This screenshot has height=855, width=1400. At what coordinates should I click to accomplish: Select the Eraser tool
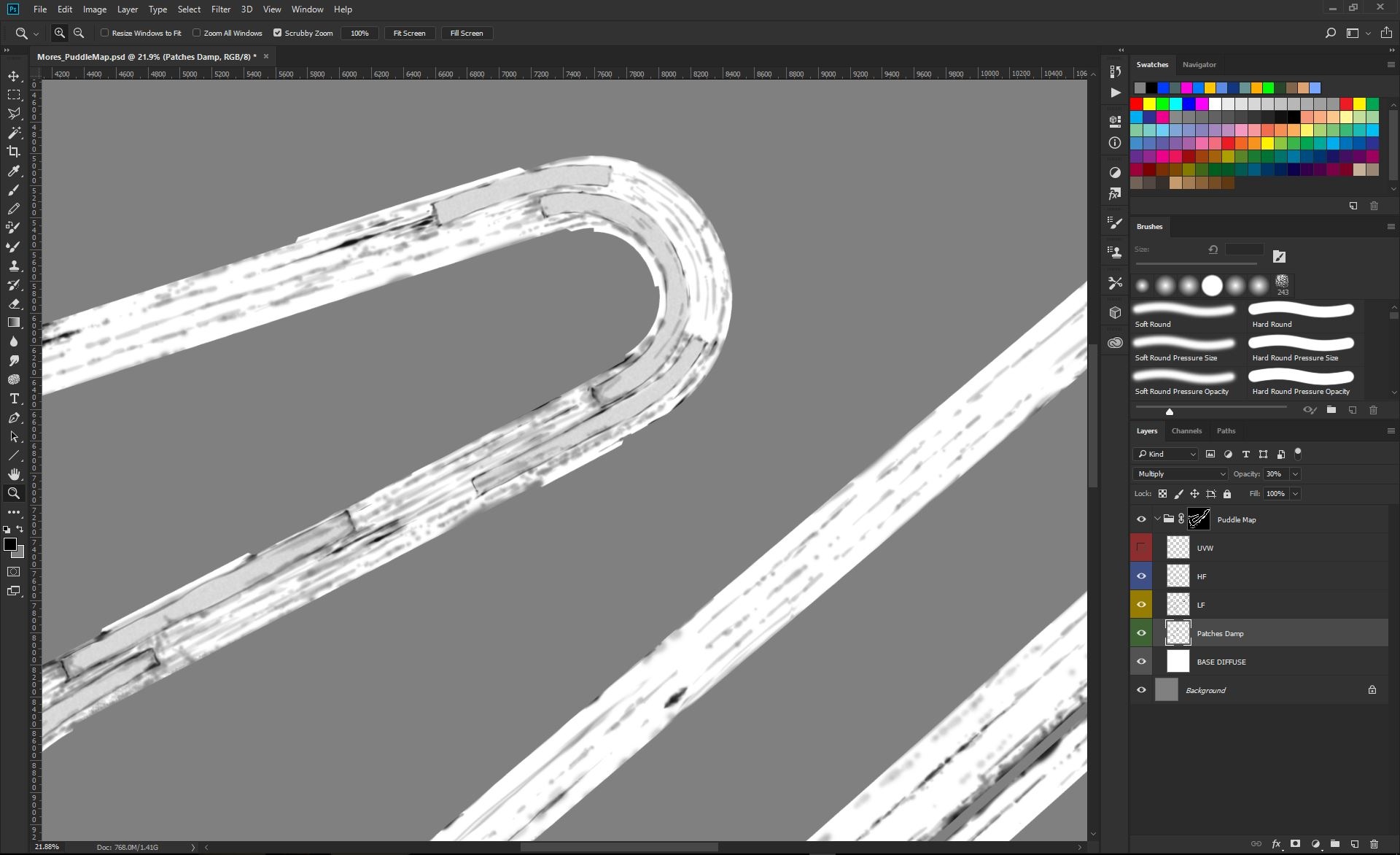pyautogui.click(x=14, y=303)
